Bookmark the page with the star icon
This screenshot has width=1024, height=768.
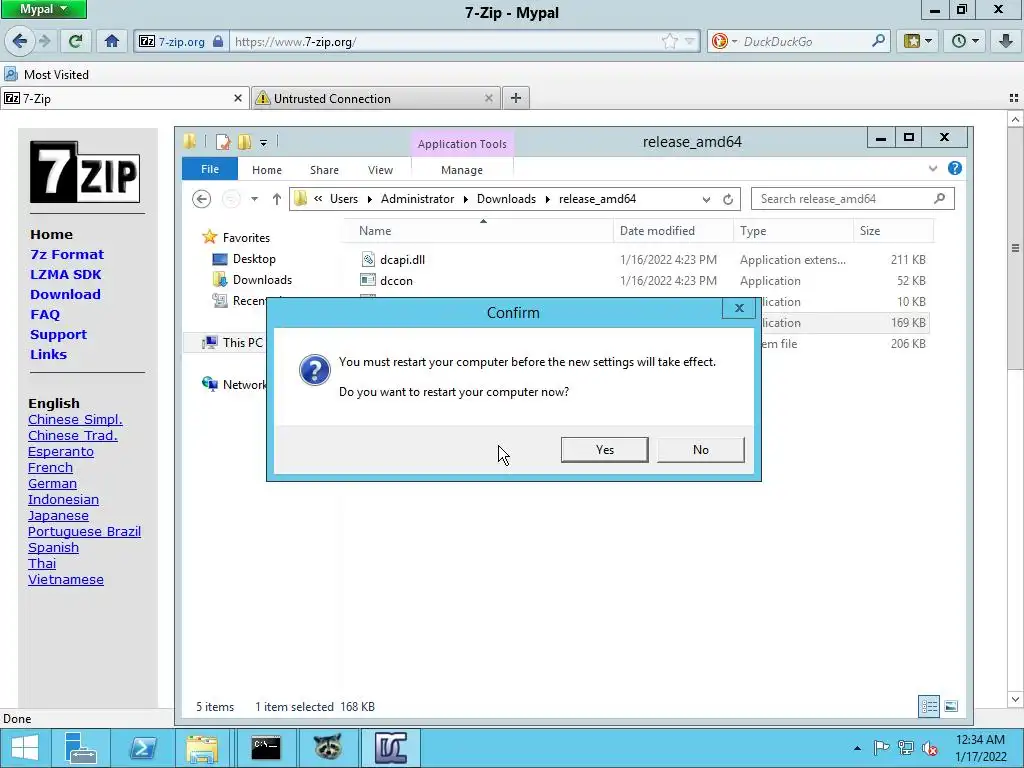point(669,42)
